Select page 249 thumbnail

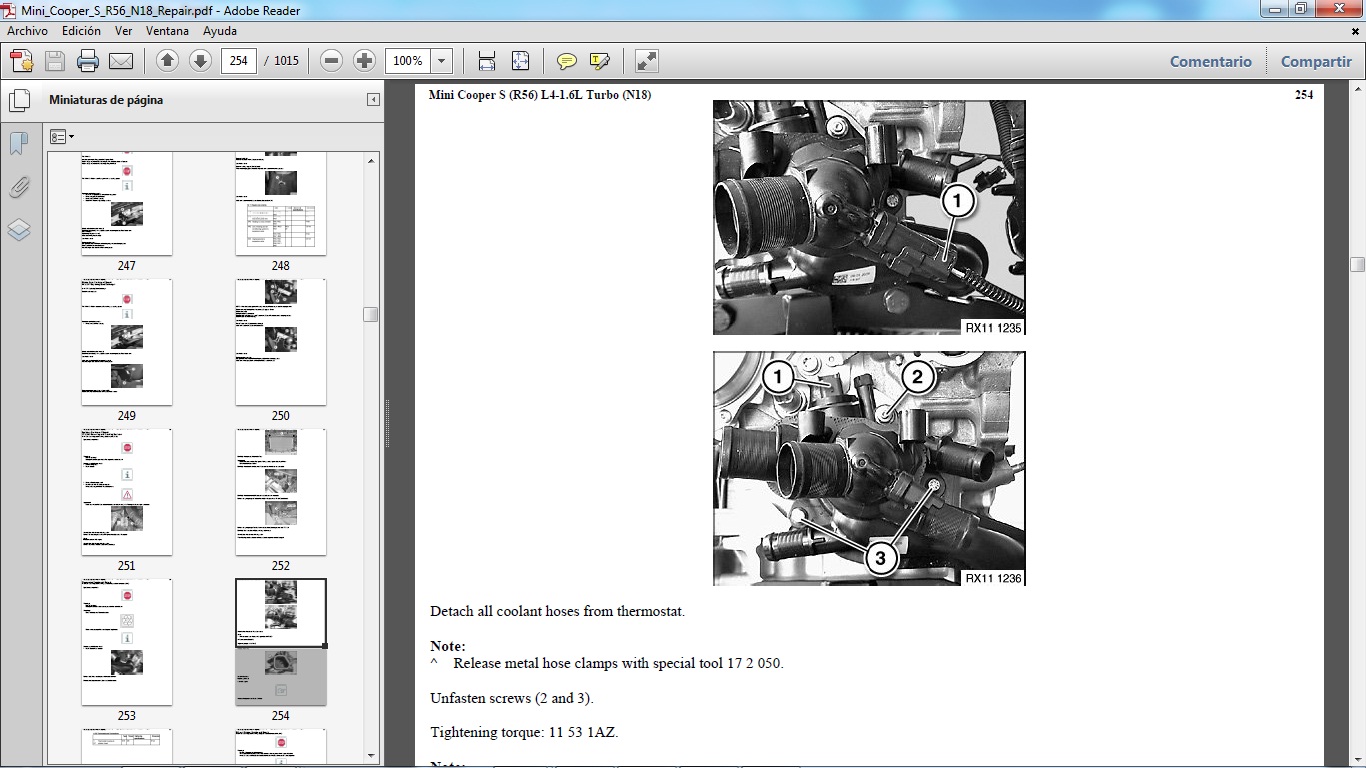tap(126, 342)
